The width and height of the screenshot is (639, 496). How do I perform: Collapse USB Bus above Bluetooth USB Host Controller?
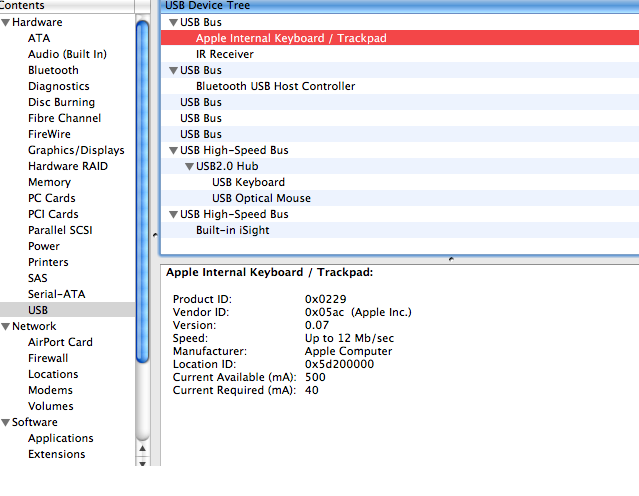pyautogui.click(x=174, y=71)
